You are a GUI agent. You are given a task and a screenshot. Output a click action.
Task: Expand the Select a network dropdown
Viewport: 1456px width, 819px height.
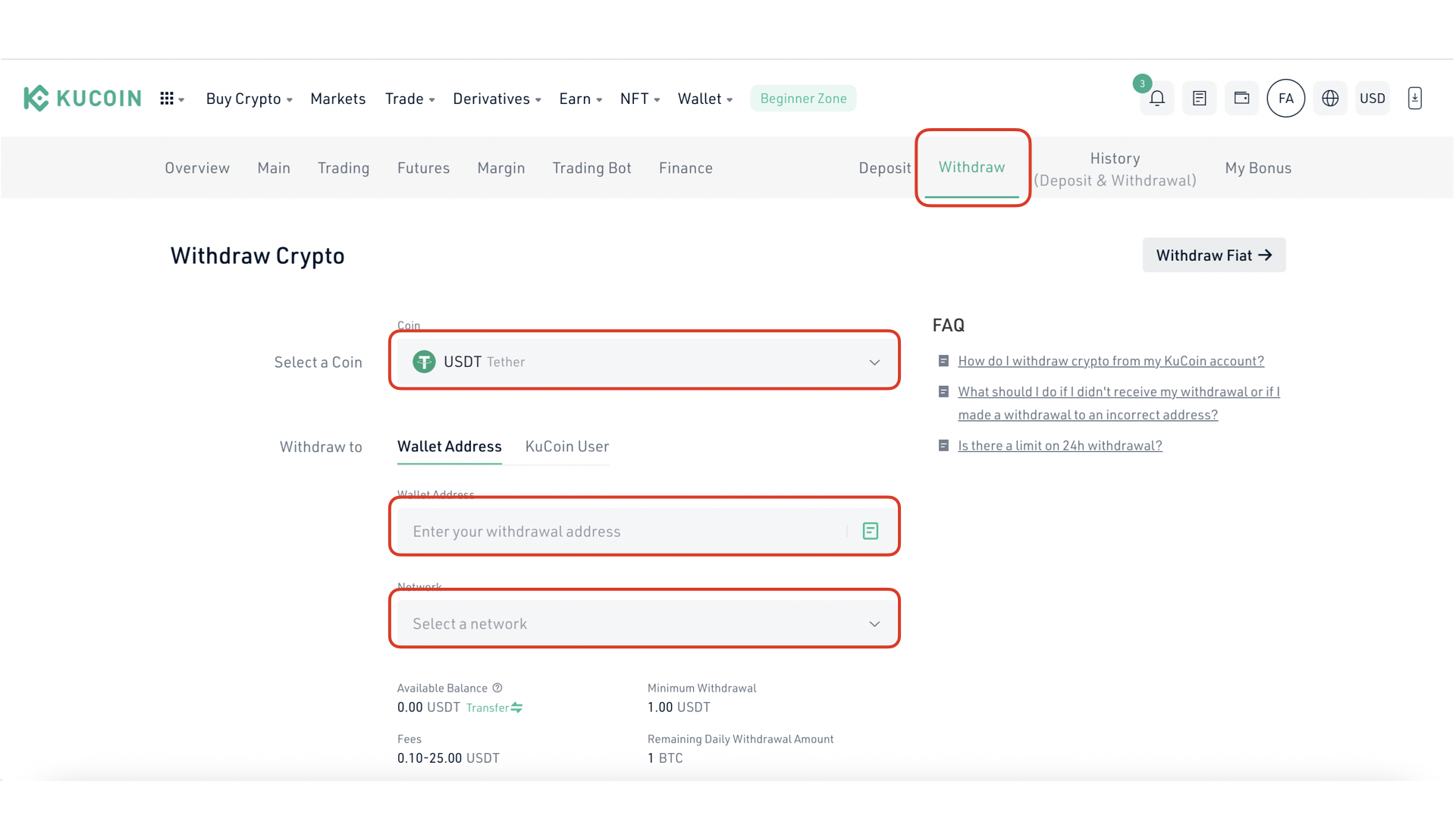(644, 622)
